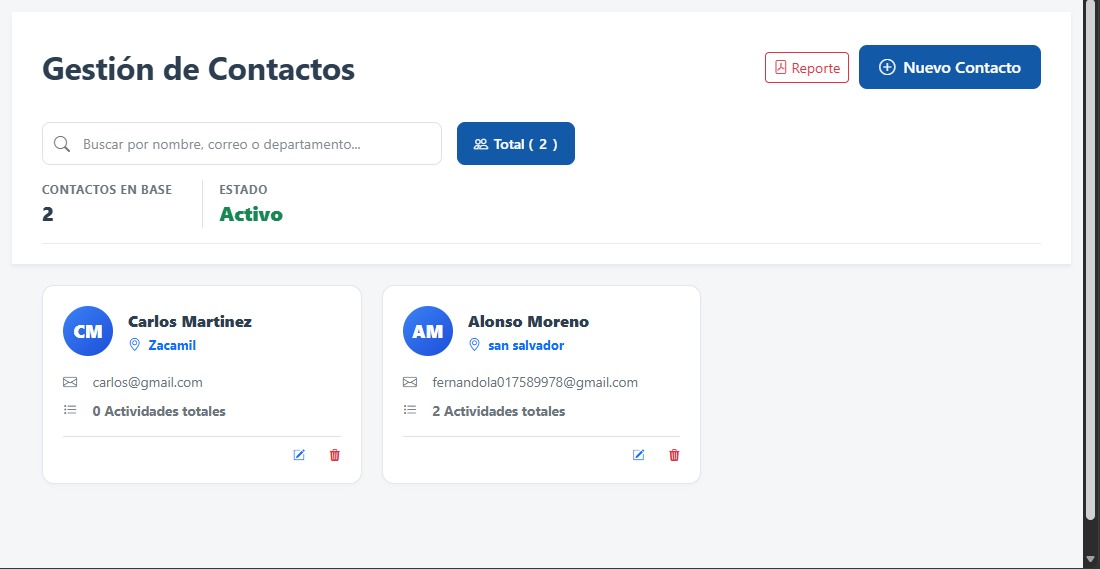Select the name Carlos Martinez
The image size is (1100, 569).
point(189,321)
